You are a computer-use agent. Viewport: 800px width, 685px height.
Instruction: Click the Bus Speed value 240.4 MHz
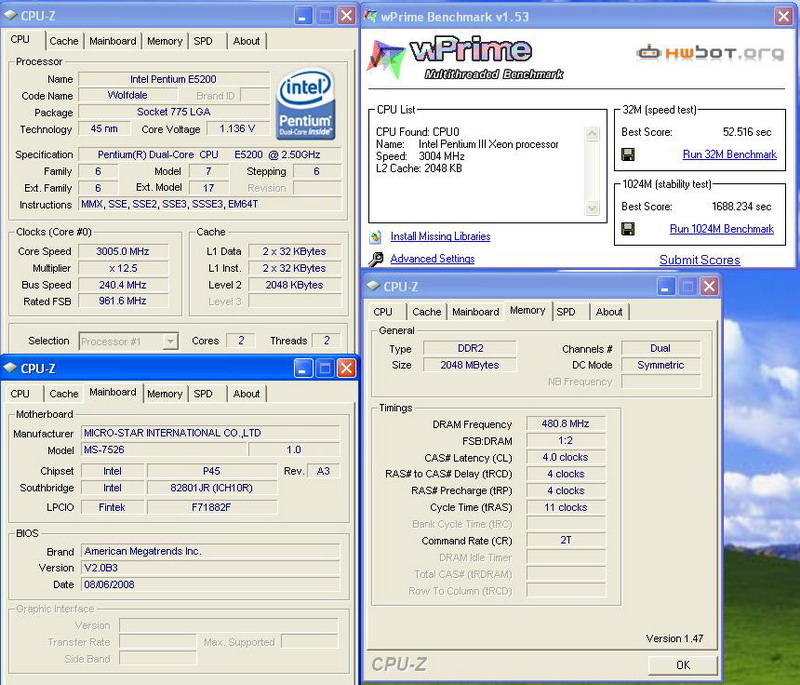pos(123,285)
